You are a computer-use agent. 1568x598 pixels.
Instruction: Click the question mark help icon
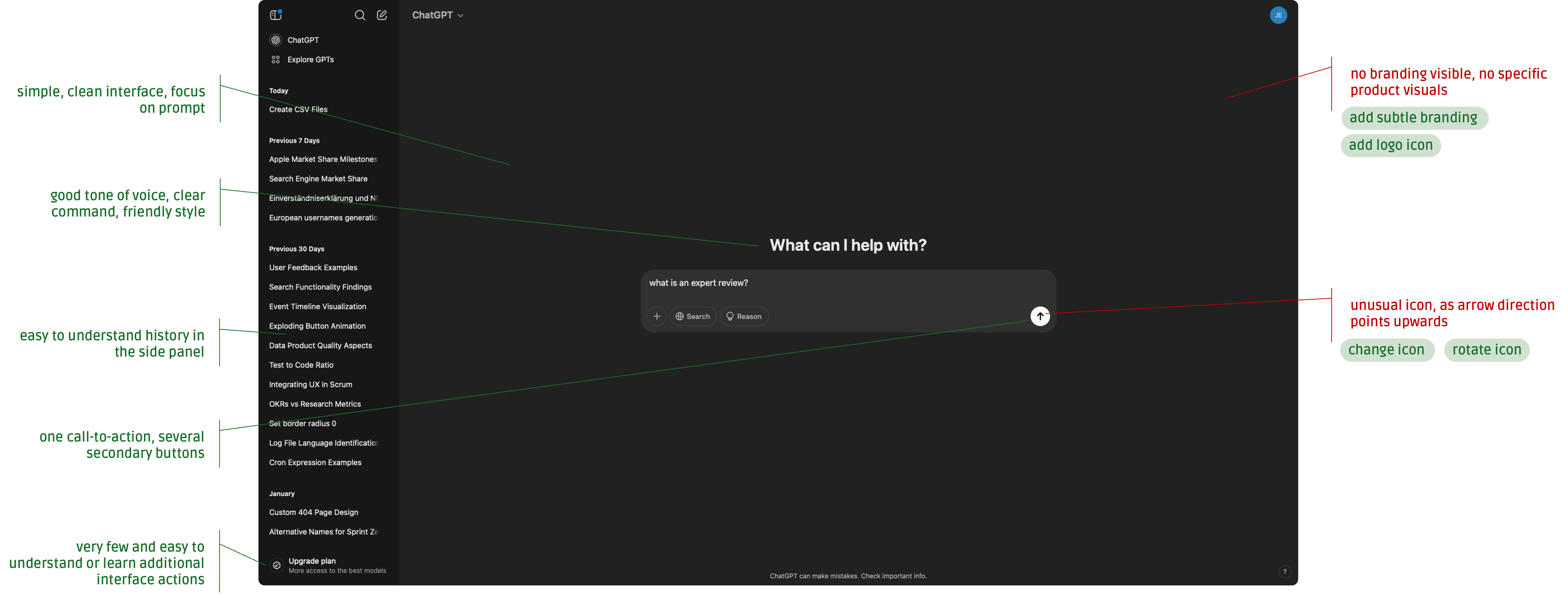pos(1284,572)
